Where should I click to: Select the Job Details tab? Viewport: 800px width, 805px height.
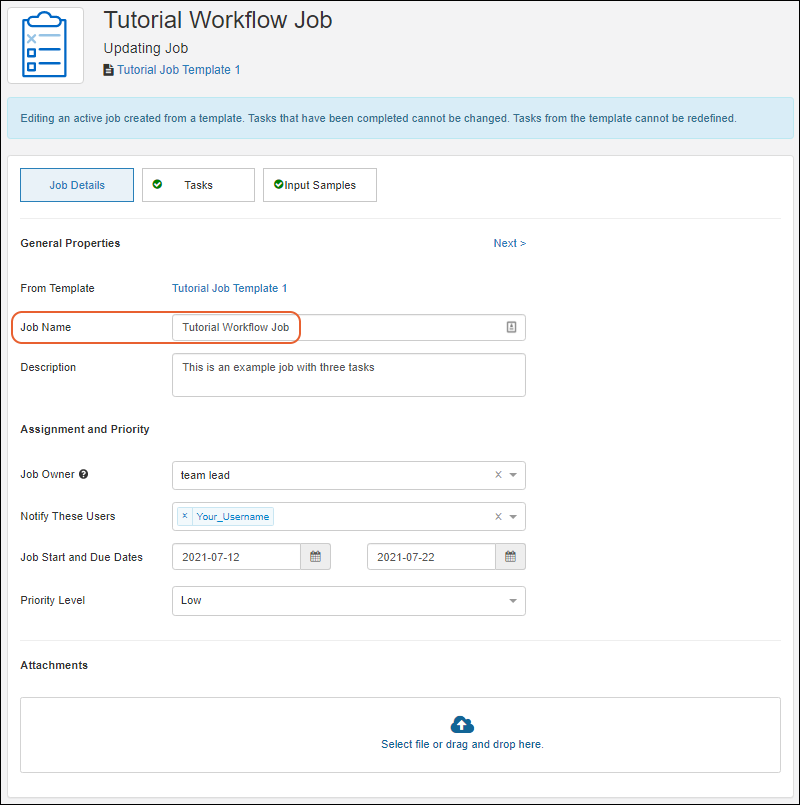[77, 185]
